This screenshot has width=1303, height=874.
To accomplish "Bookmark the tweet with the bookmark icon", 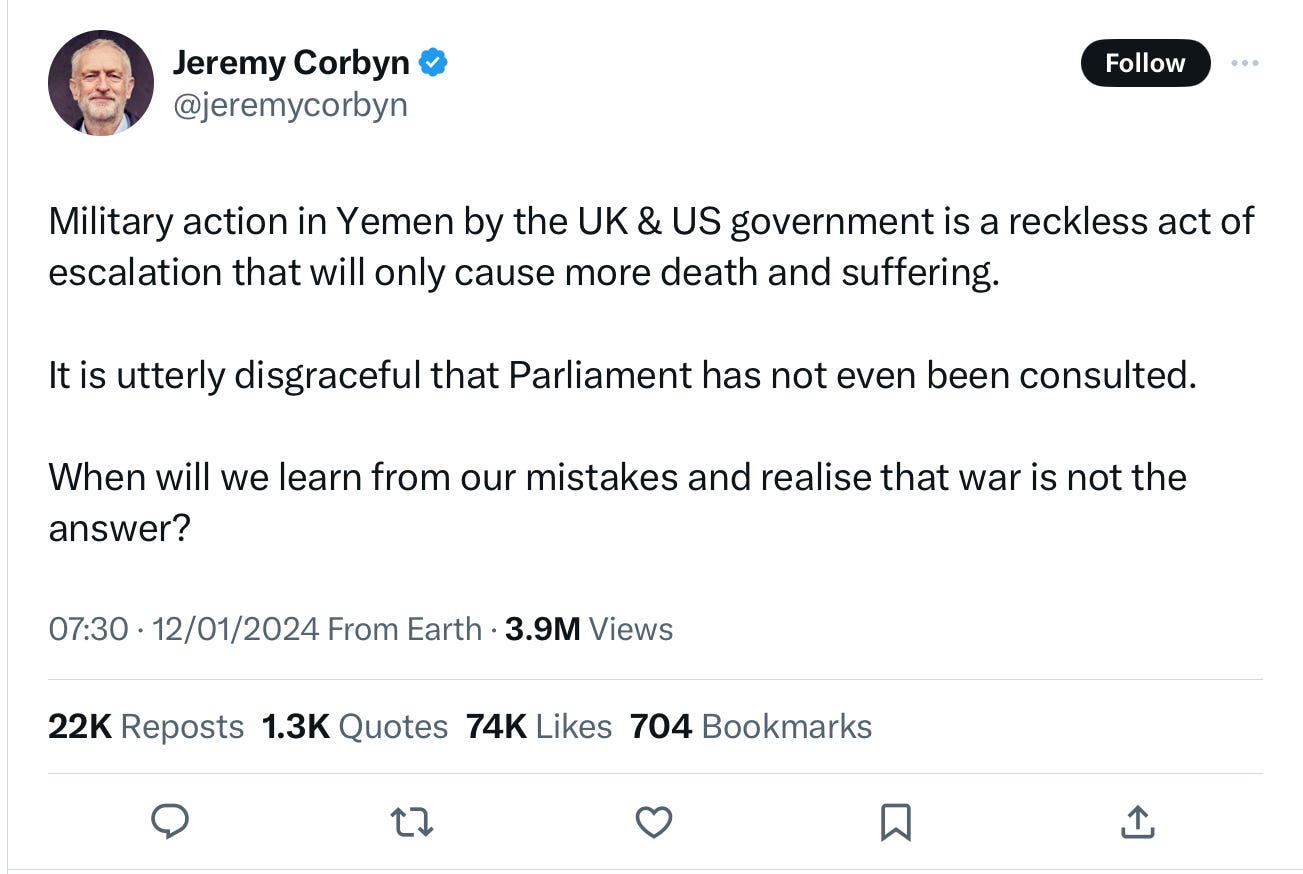I will 896,822.
